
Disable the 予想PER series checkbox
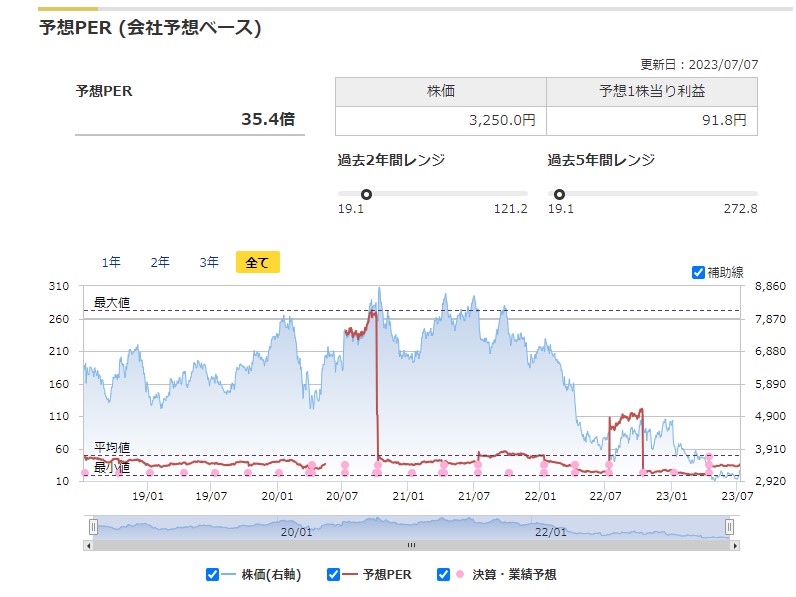click(333, 574)
